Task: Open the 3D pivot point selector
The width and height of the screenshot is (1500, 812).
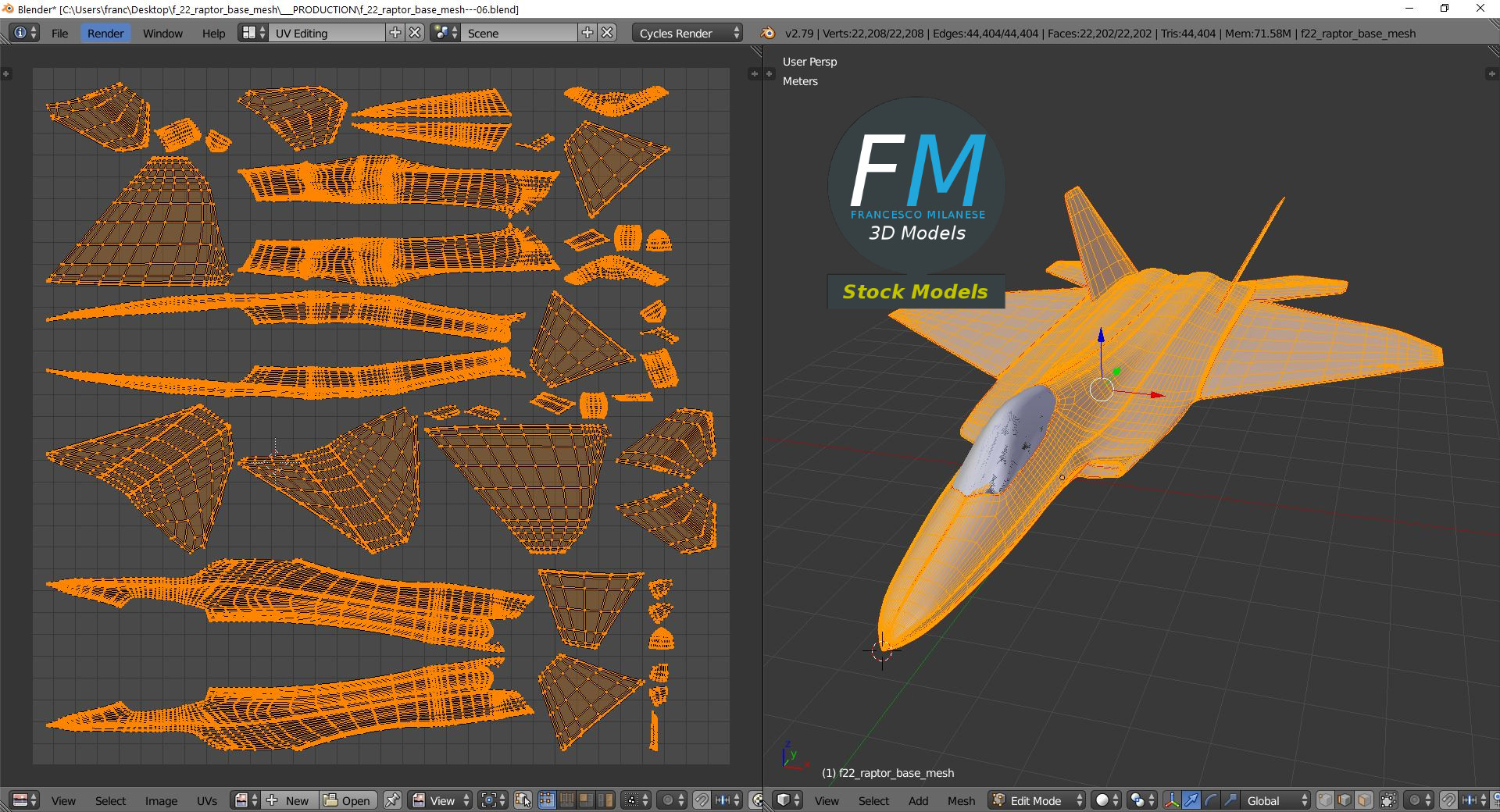Action: click(x=1142, y=800)
